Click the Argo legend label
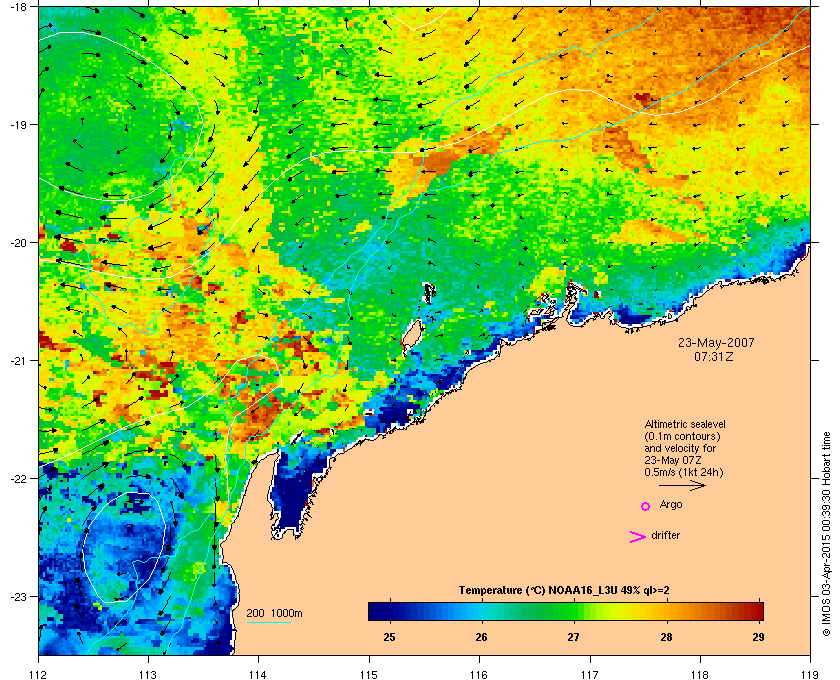This screenshot has width=840, height=680. [x=671, y=505]
